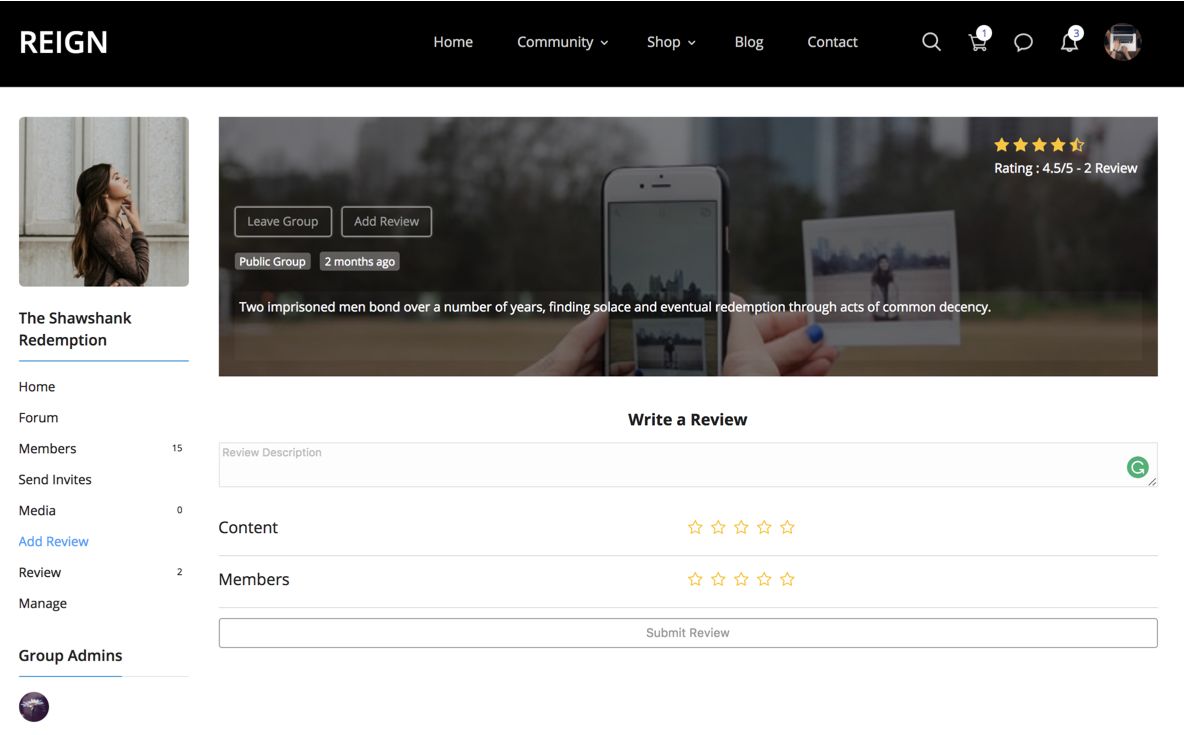The width and height of the screenshot is (1185, 735).
Task: Rate Content five stars
Action: tap(787, 527)
